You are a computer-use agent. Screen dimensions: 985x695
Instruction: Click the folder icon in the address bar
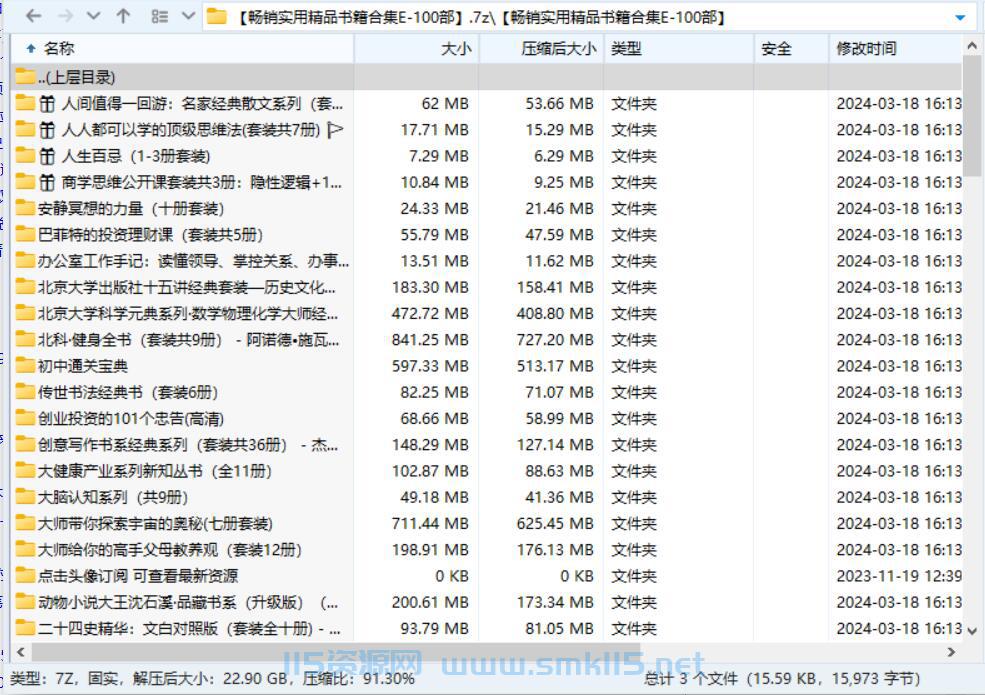click(x=218, y=16)
